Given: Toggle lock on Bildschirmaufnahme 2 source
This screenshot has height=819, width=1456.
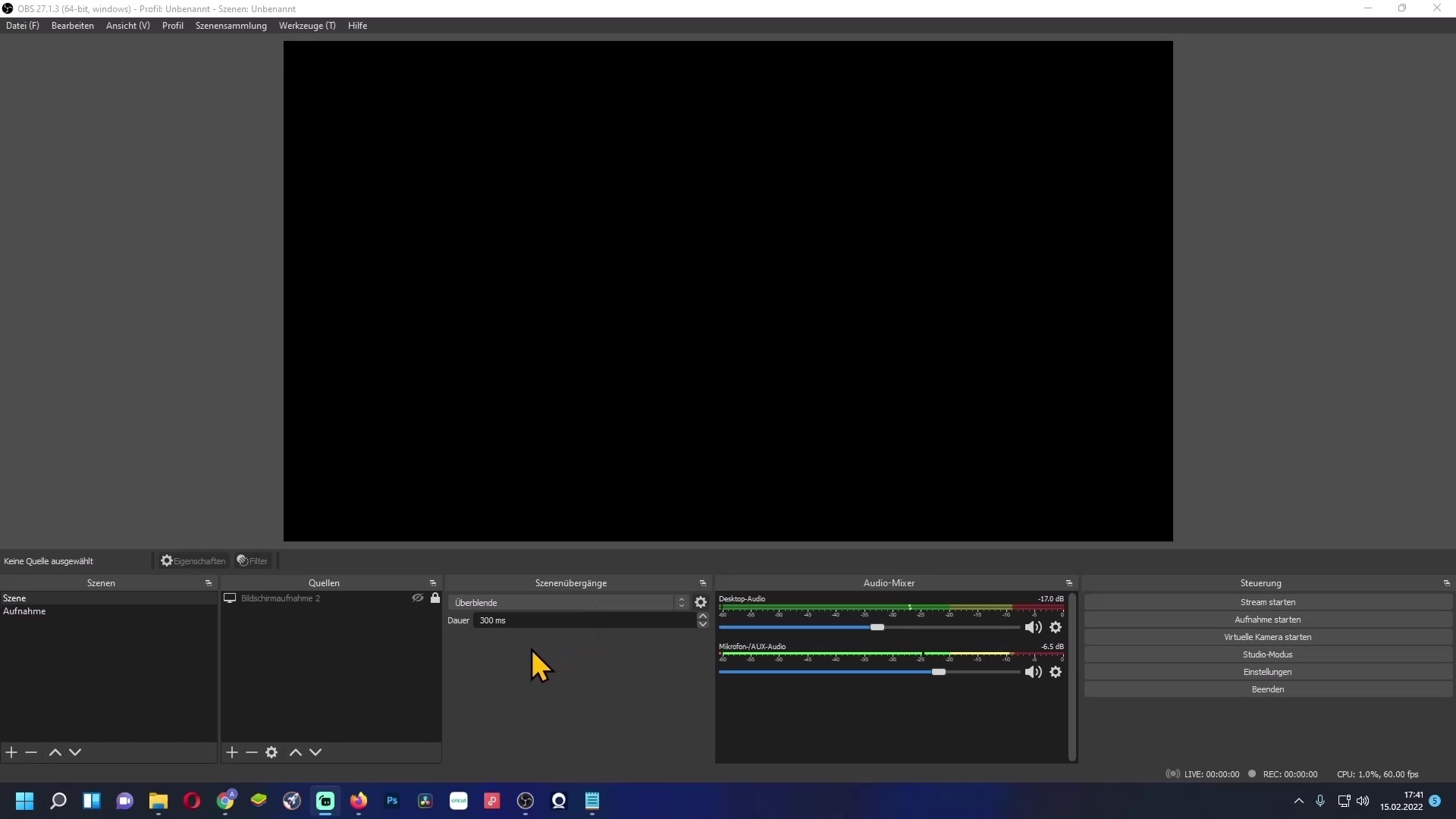Looking at the screenshot, I should tap(435, 598).
